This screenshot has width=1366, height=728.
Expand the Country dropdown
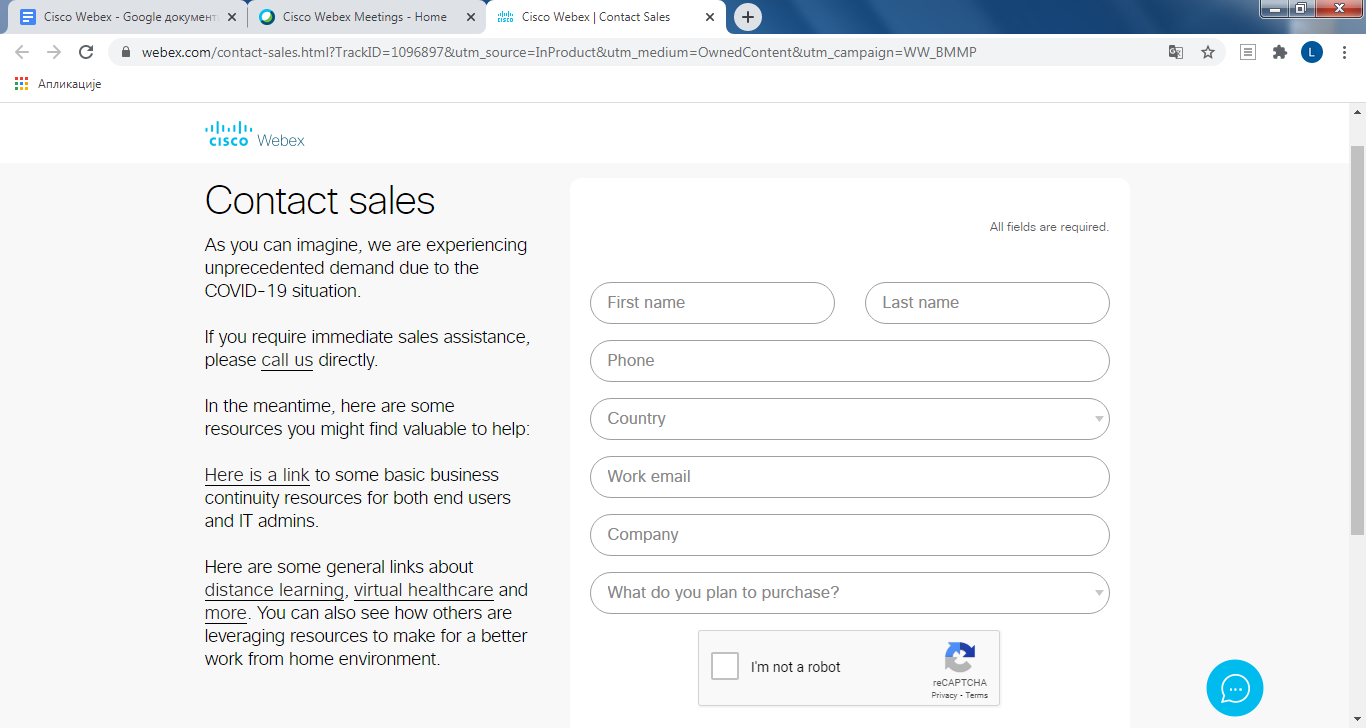pos(850,419)
